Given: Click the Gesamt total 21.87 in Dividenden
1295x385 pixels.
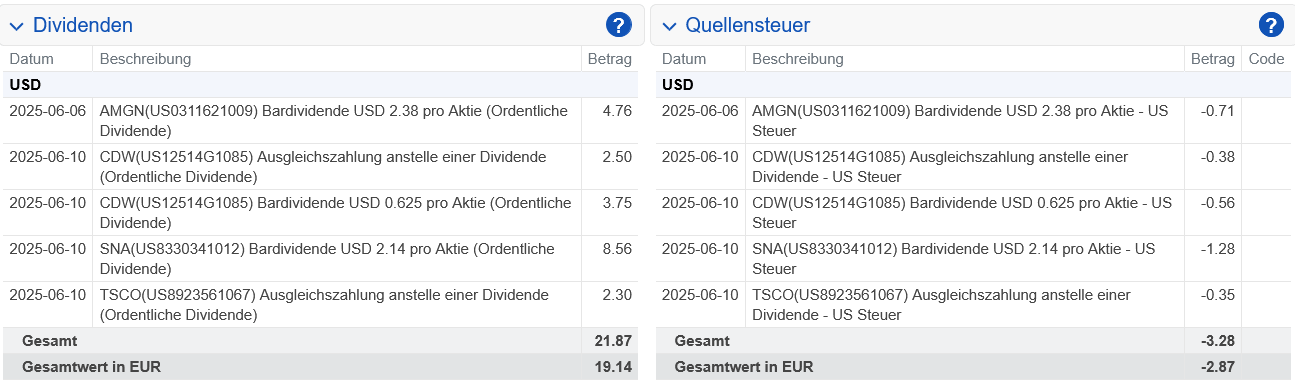Looking at the screenshot, I should coord(612,341).
